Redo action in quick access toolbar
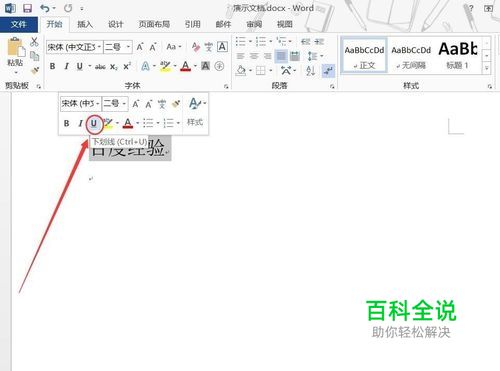The height and width of the screenshot is (371, 500). click(x=68, y=8)
